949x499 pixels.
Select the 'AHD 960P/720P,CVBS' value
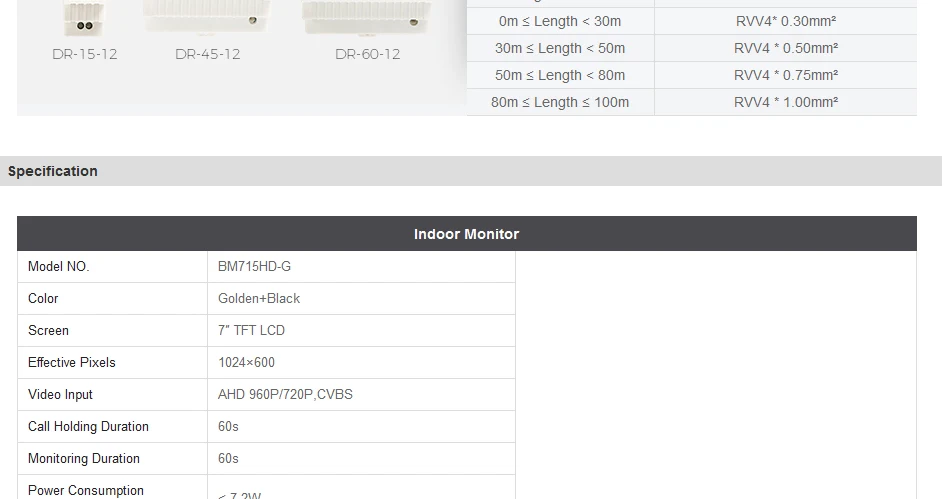pos(285,395)
